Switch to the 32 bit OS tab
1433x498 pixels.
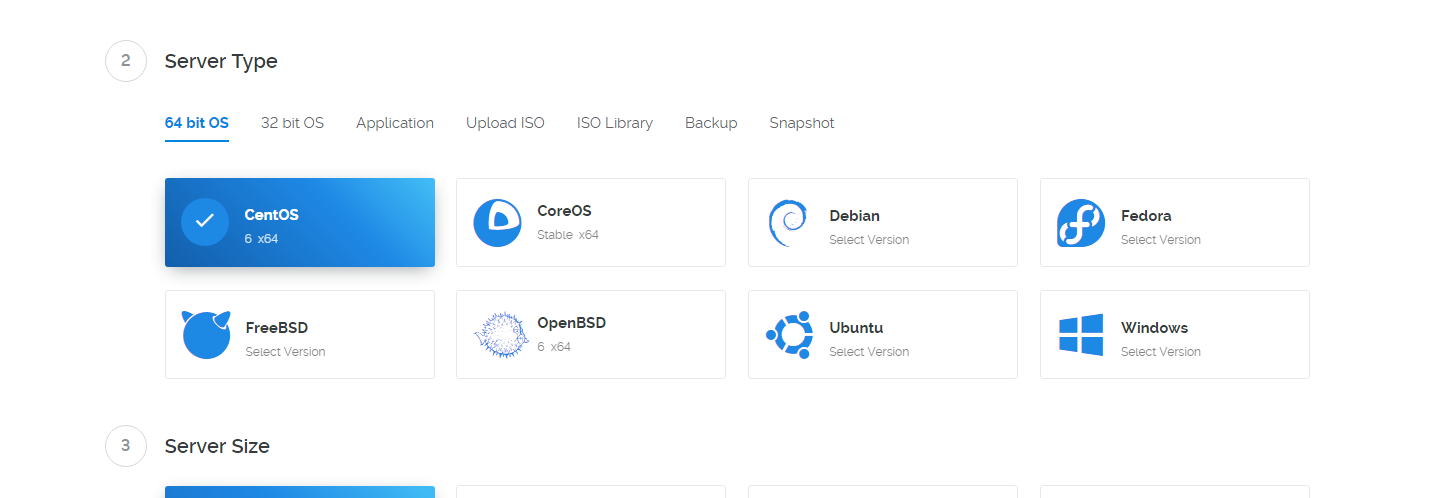coord(292,123)
